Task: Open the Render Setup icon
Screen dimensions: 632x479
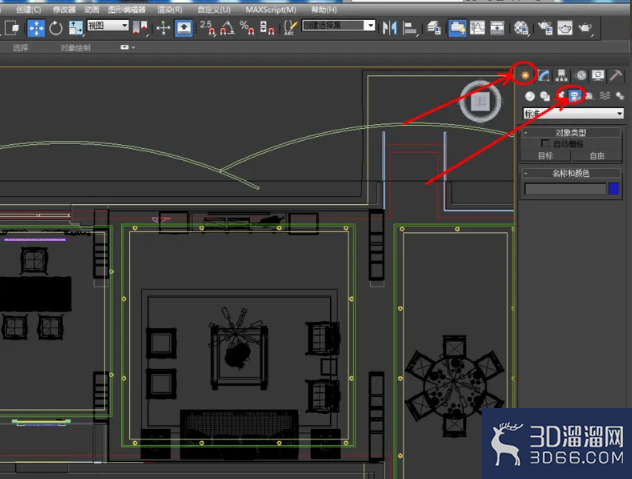Action: (545, 28)
